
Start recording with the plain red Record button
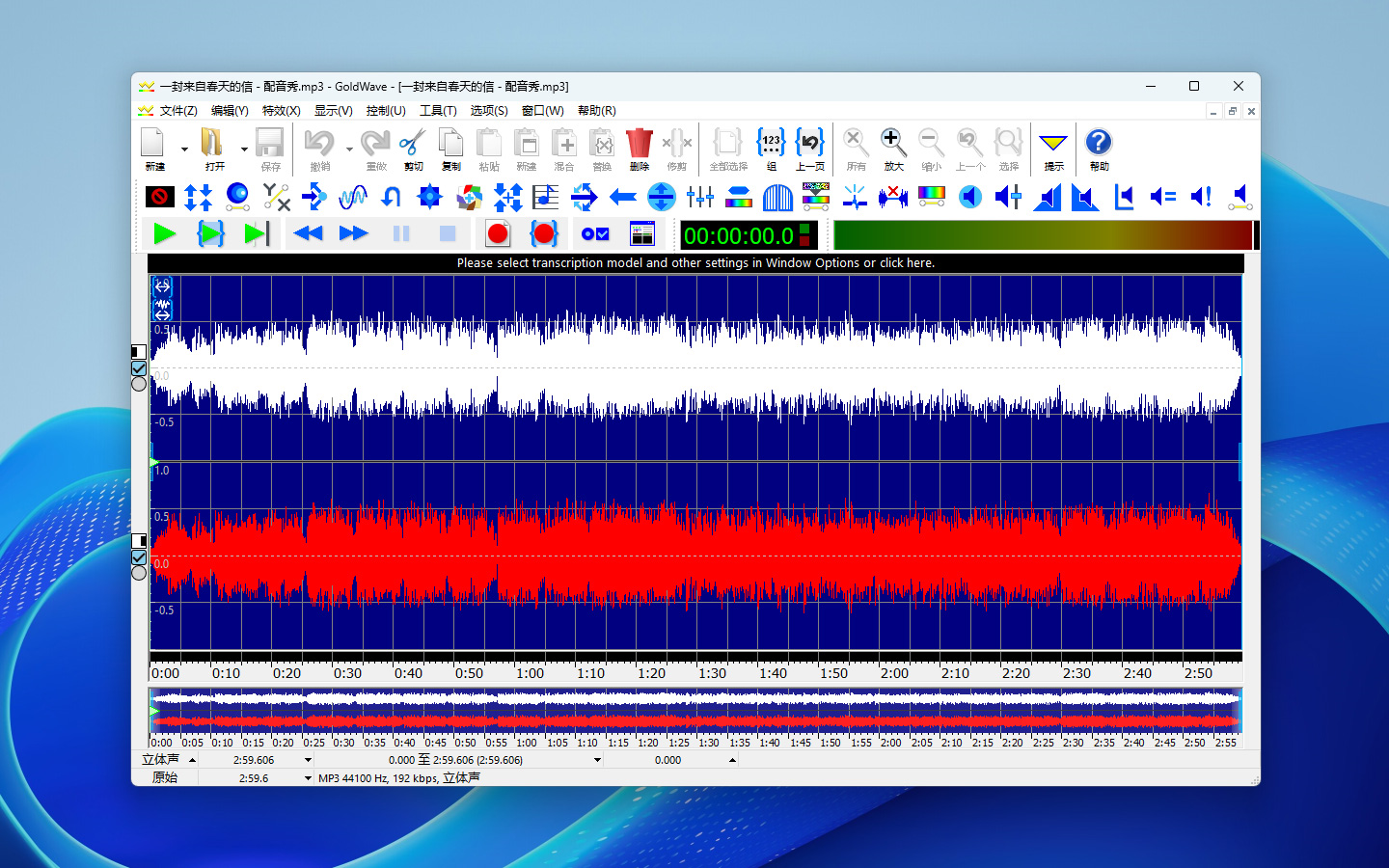(498, 234)
